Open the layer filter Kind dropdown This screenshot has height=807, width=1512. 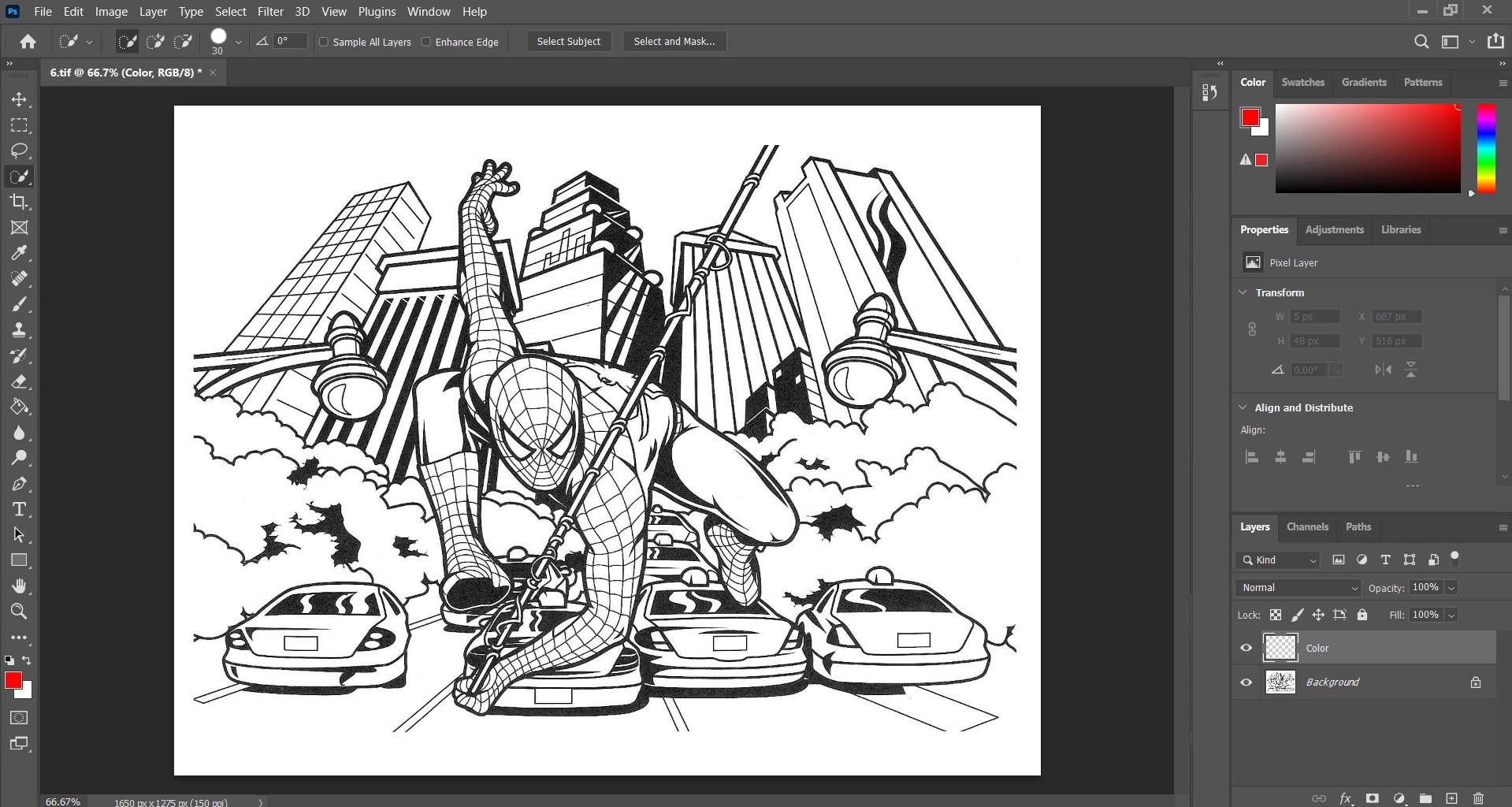(x=1279, y=560)
